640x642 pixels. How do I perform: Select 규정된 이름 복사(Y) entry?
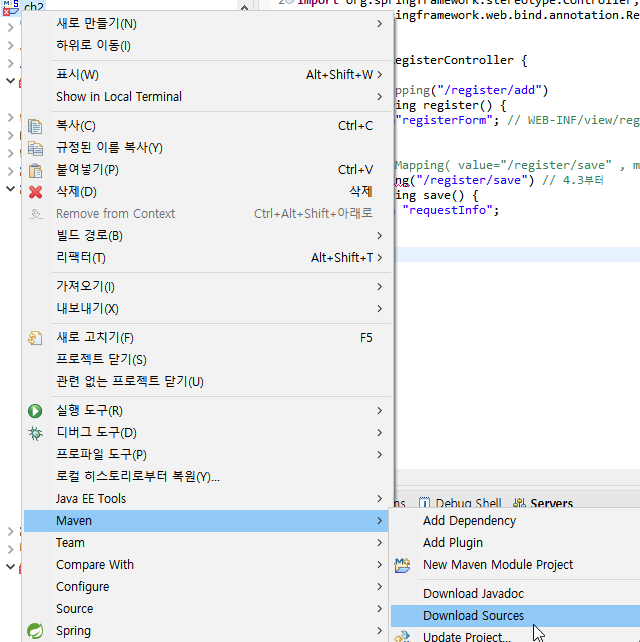206,148
